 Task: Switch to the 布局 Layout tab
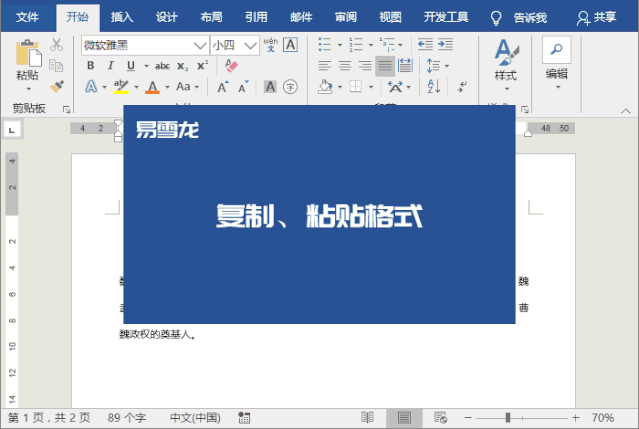212,17
